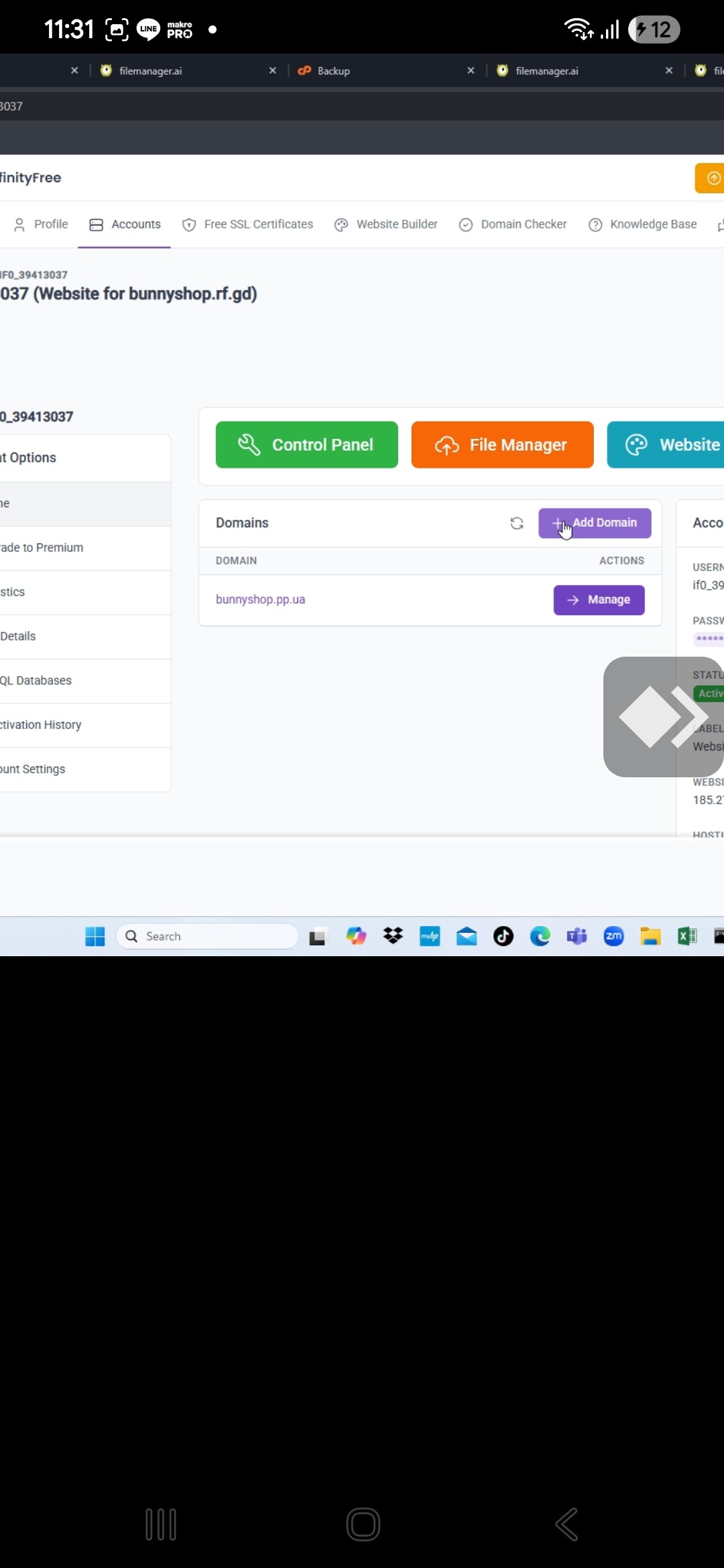Click the Windows taskbar Search box
The image size is (724, 1568).
[207, 936]
